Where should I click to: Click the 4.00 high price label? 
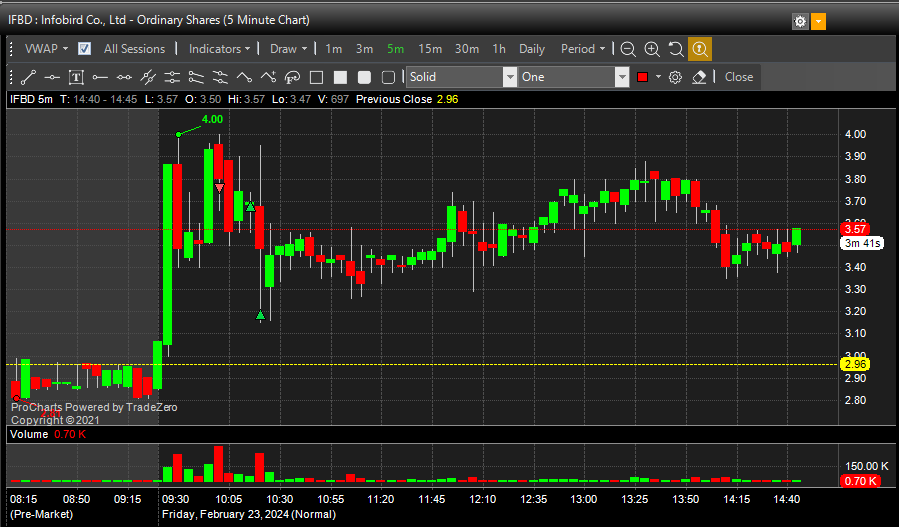(x=212, y=119)
